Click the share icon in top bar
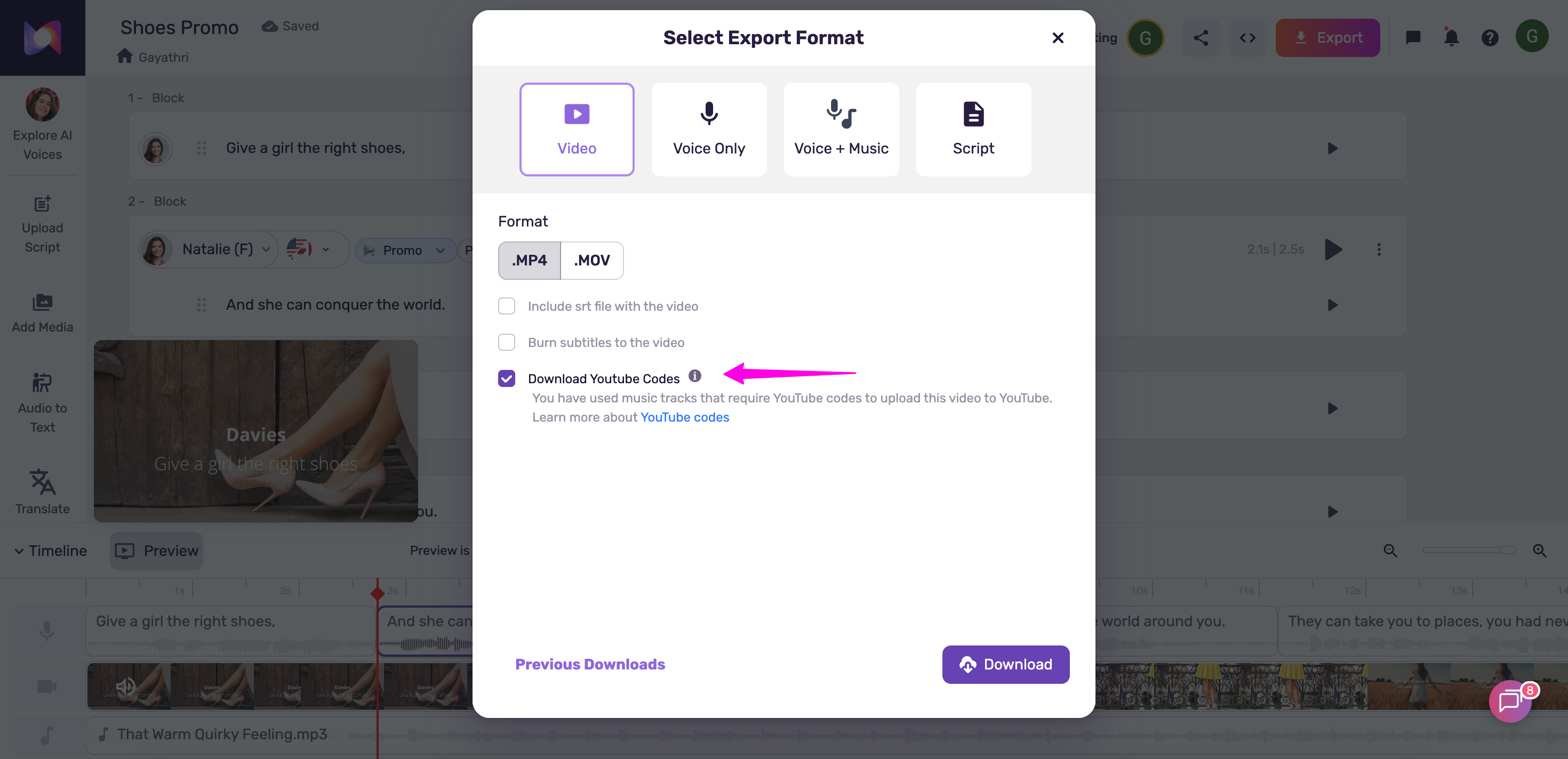This screenshot has width=1568, height=759. coord(1201,38)
